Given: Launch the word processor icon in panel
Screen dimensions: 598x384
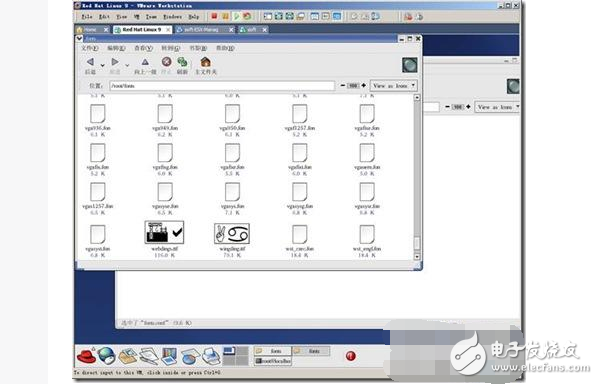Looking at the screenshot, I should point(149,356).
